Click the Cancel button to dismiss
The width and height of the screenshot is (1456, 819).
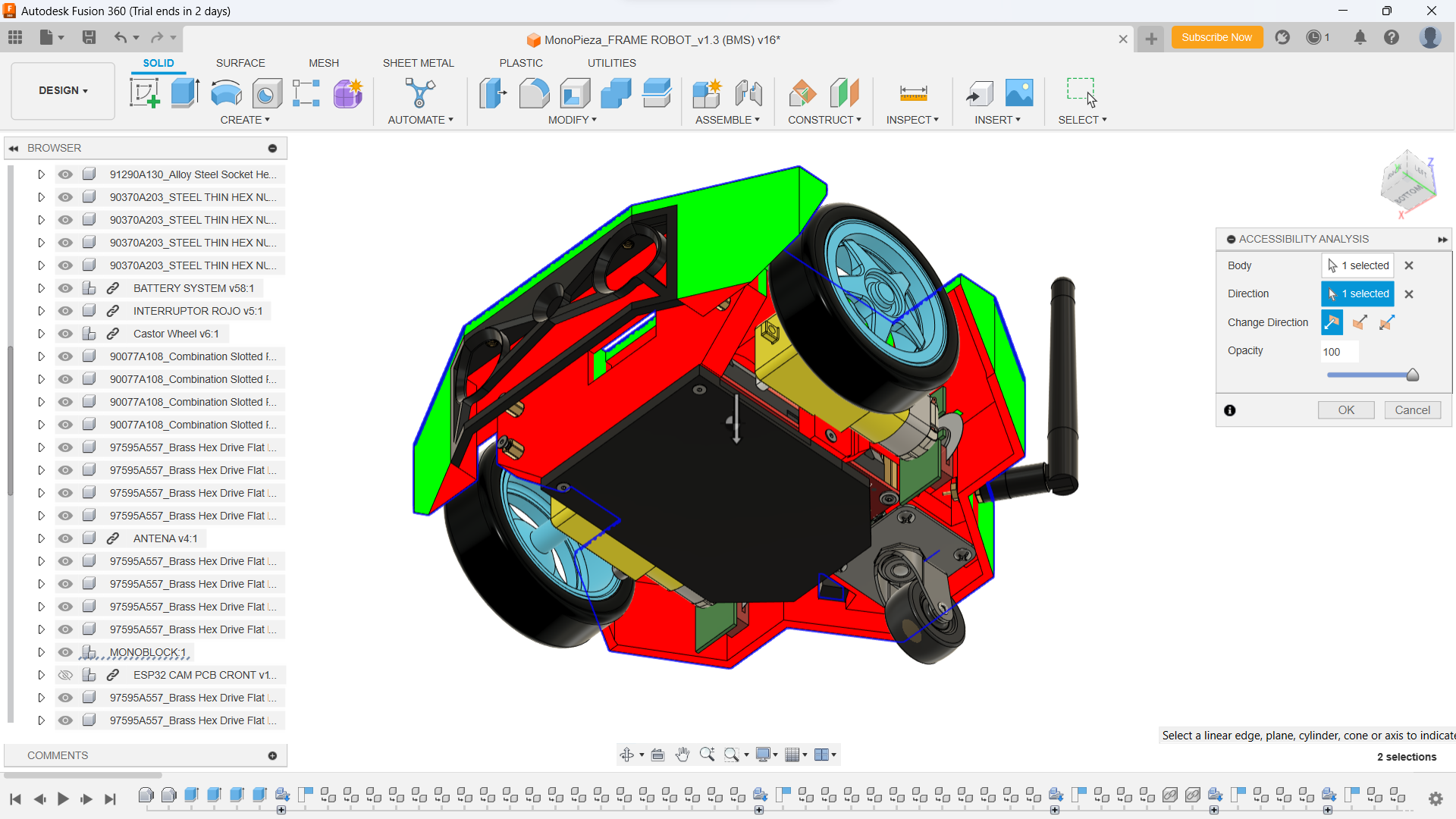(1411, 410)
